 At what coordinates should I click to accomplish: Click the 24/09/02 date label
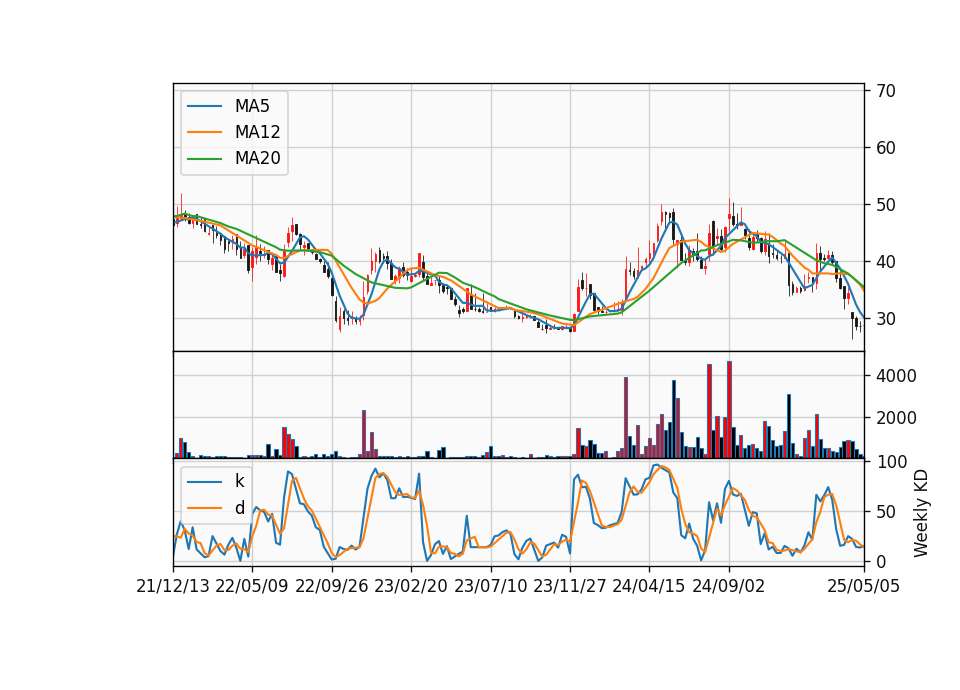(x=729, y=586)
